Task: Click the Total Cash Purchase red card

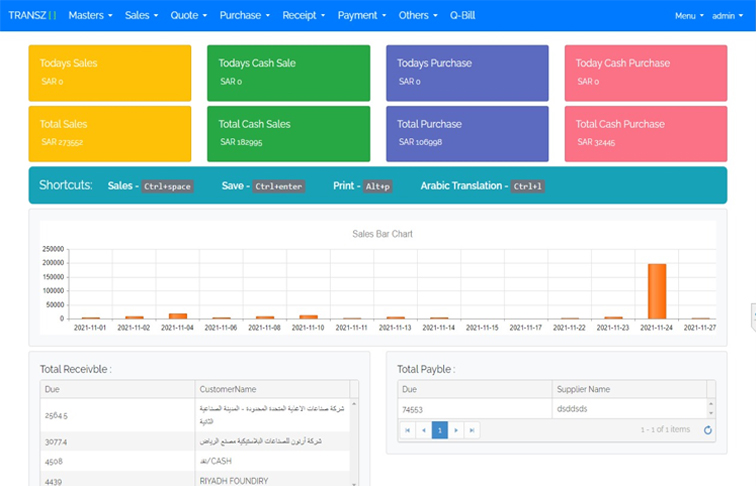Action: pyautogui.click(x=646, y=133)
